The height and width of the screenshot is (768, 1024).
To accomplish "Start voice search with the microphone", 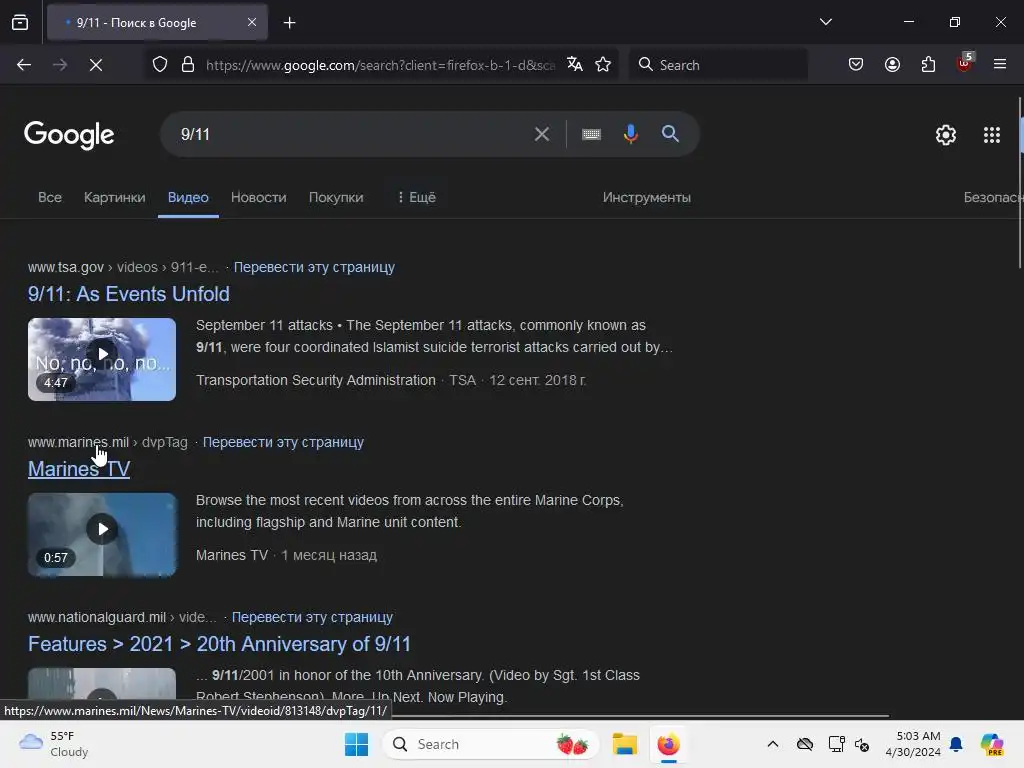I will click(630, 134).
